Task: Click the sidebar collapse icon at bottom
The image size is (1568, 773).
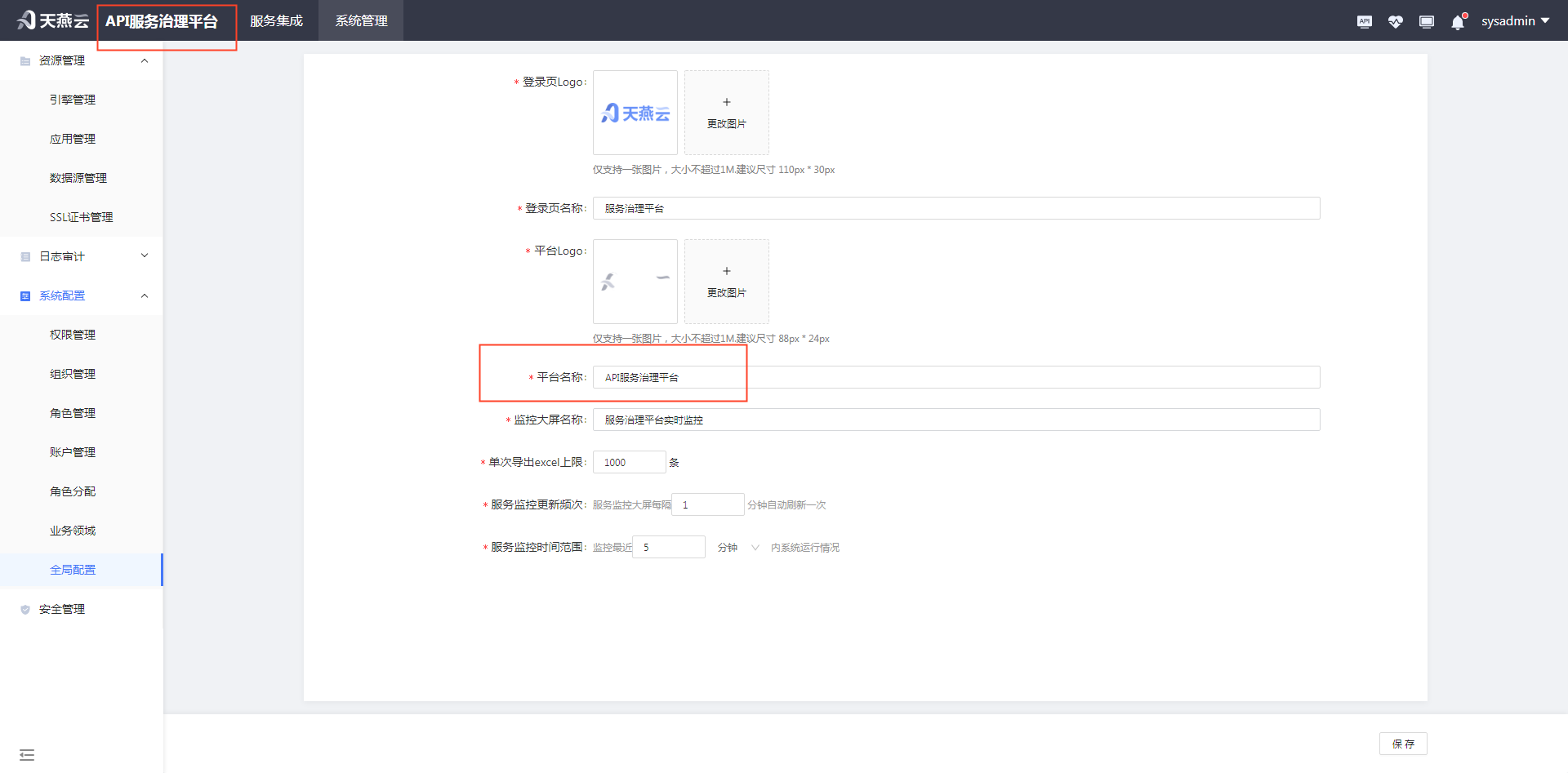Action: 27,754
